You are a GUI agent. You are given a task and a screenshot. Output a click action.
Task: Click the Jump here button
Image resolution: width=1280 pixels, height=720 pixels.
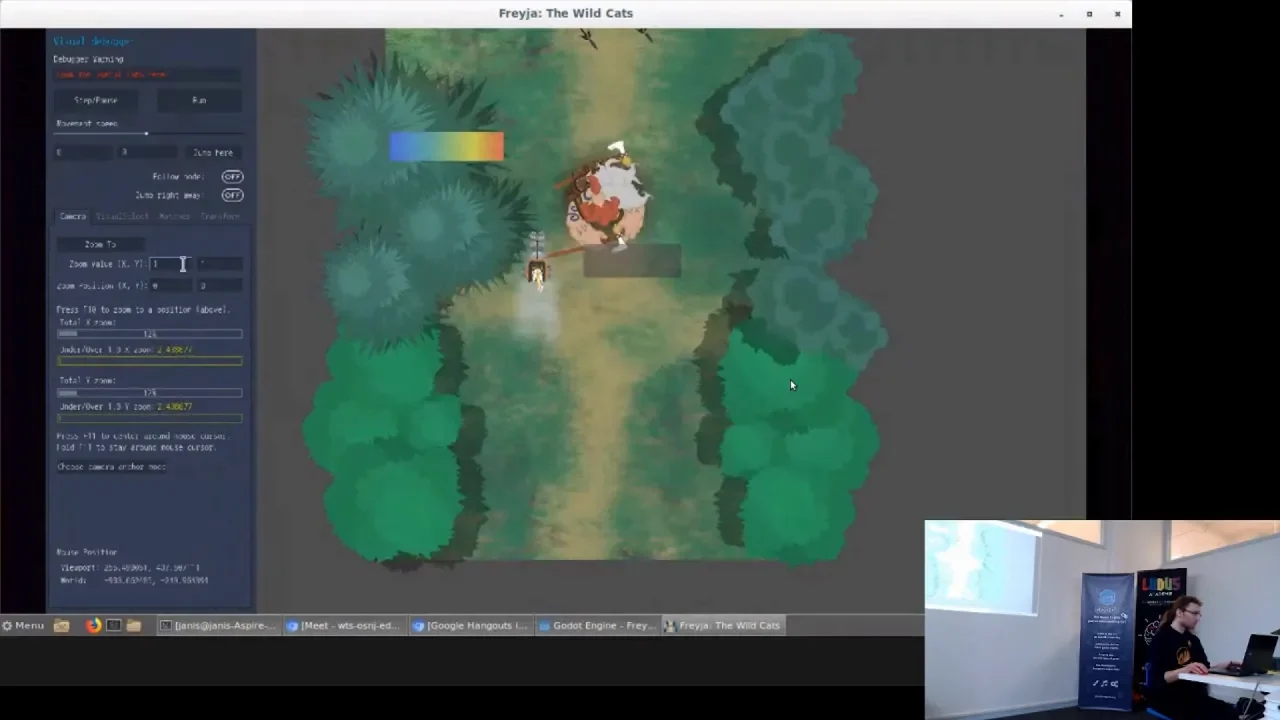coord(212,152)
